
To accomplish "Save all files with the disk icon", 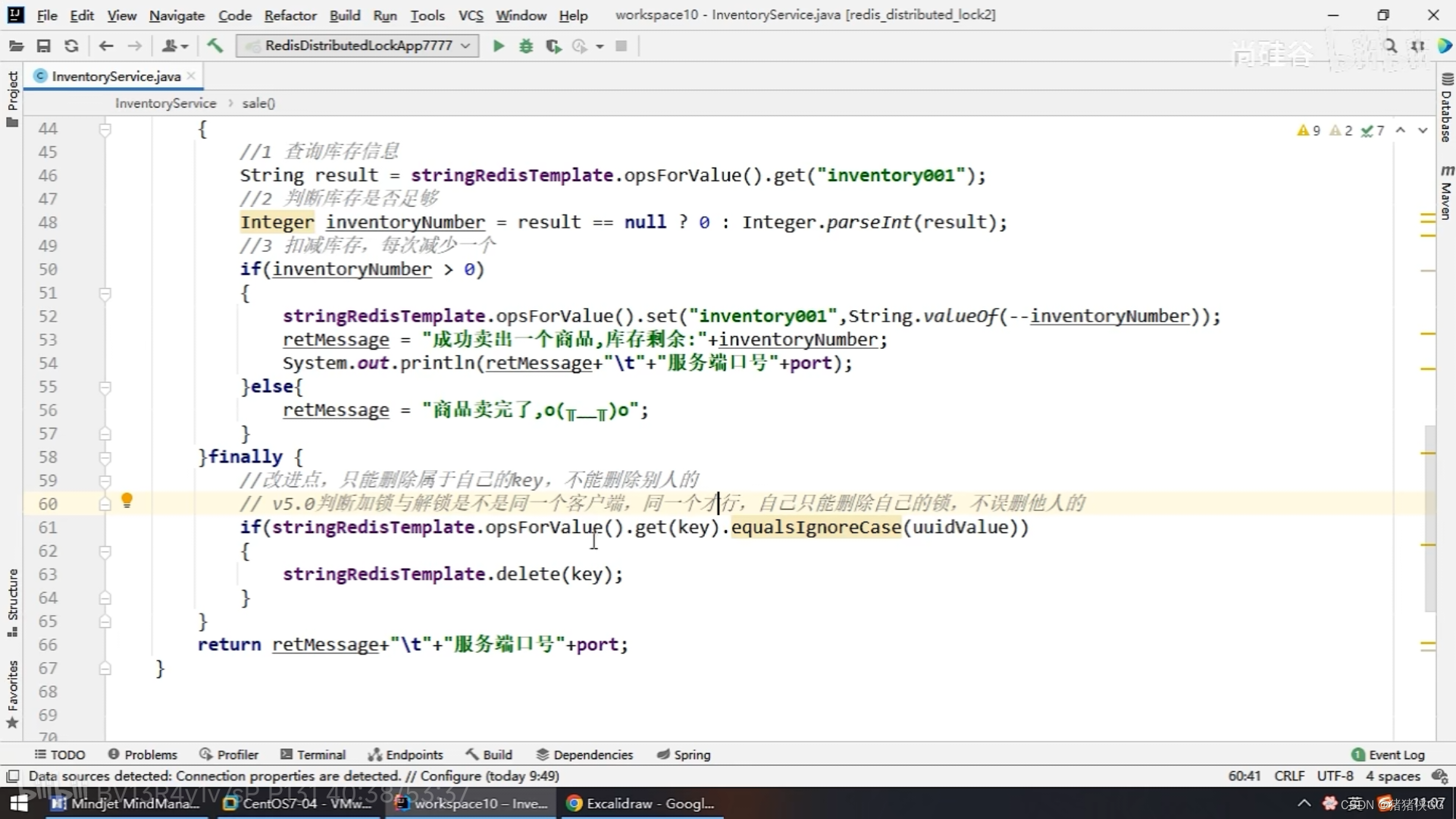I will tap(43, 46).
